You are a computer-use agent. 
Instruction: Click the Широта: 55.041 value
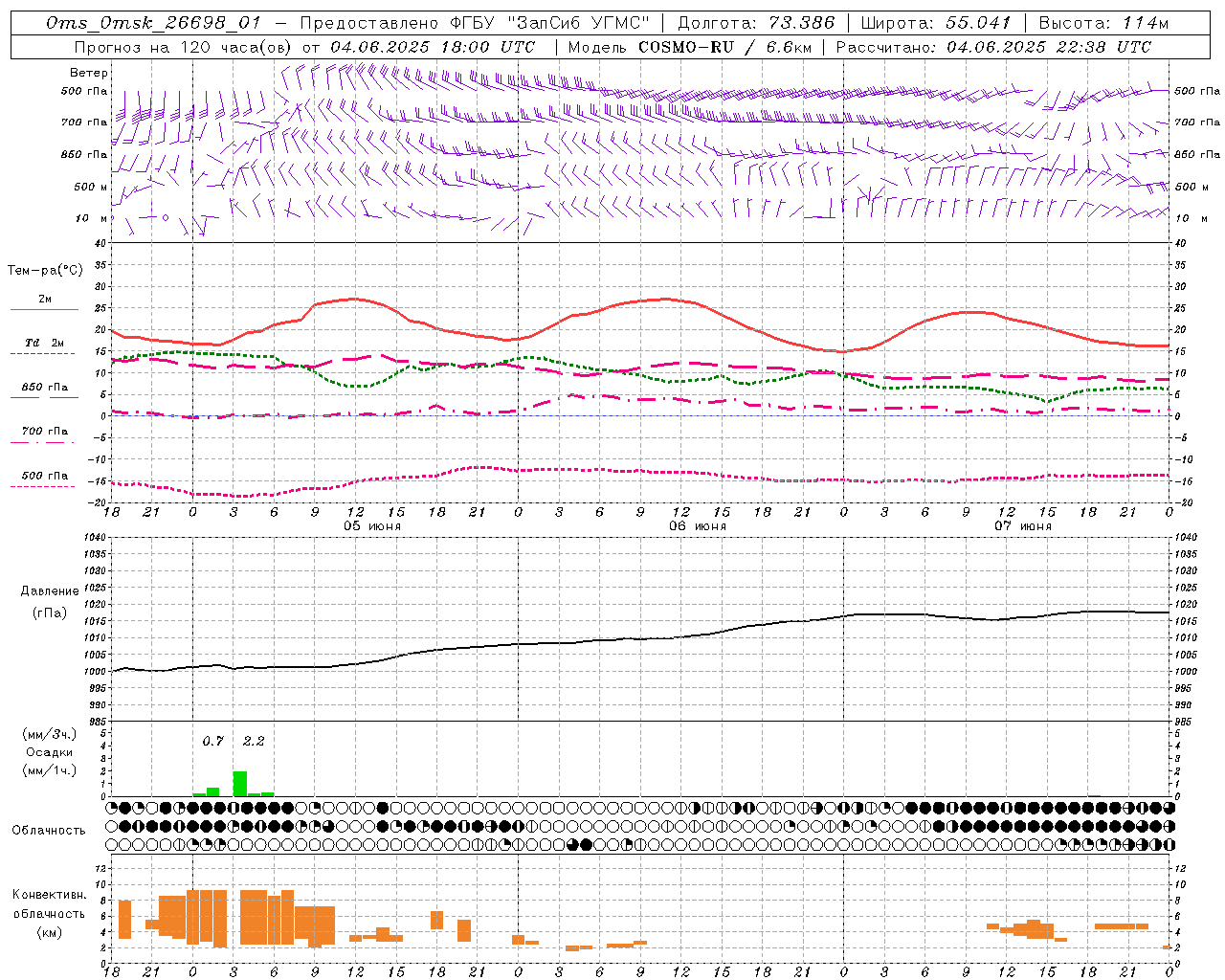coord(935,23)
